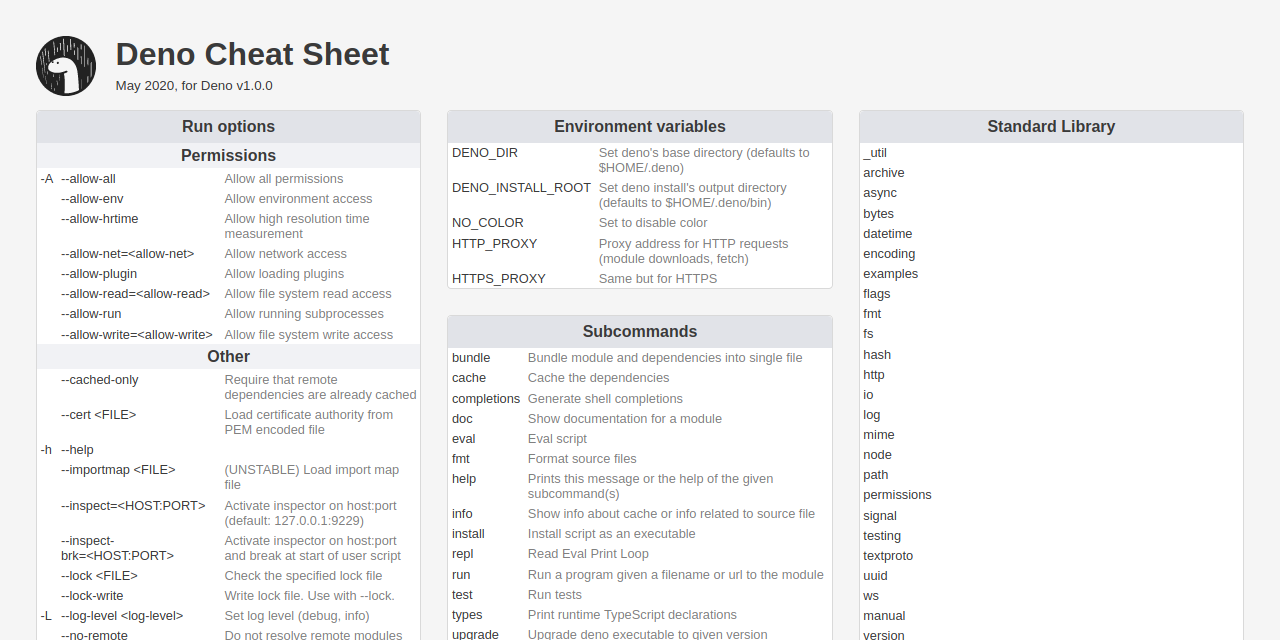
Task: Click the 'Standard Library' panel header
Action: click(x=1050, y=126)
